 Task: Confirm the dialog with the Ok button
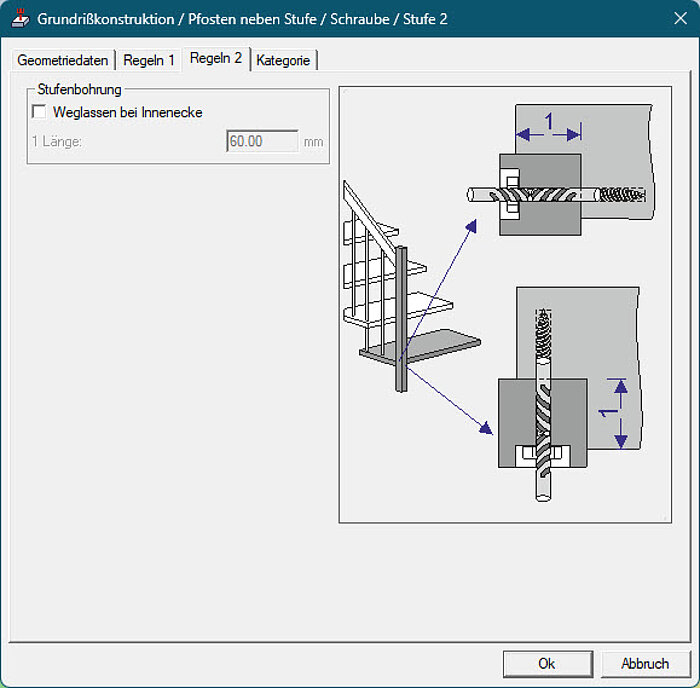547,663
